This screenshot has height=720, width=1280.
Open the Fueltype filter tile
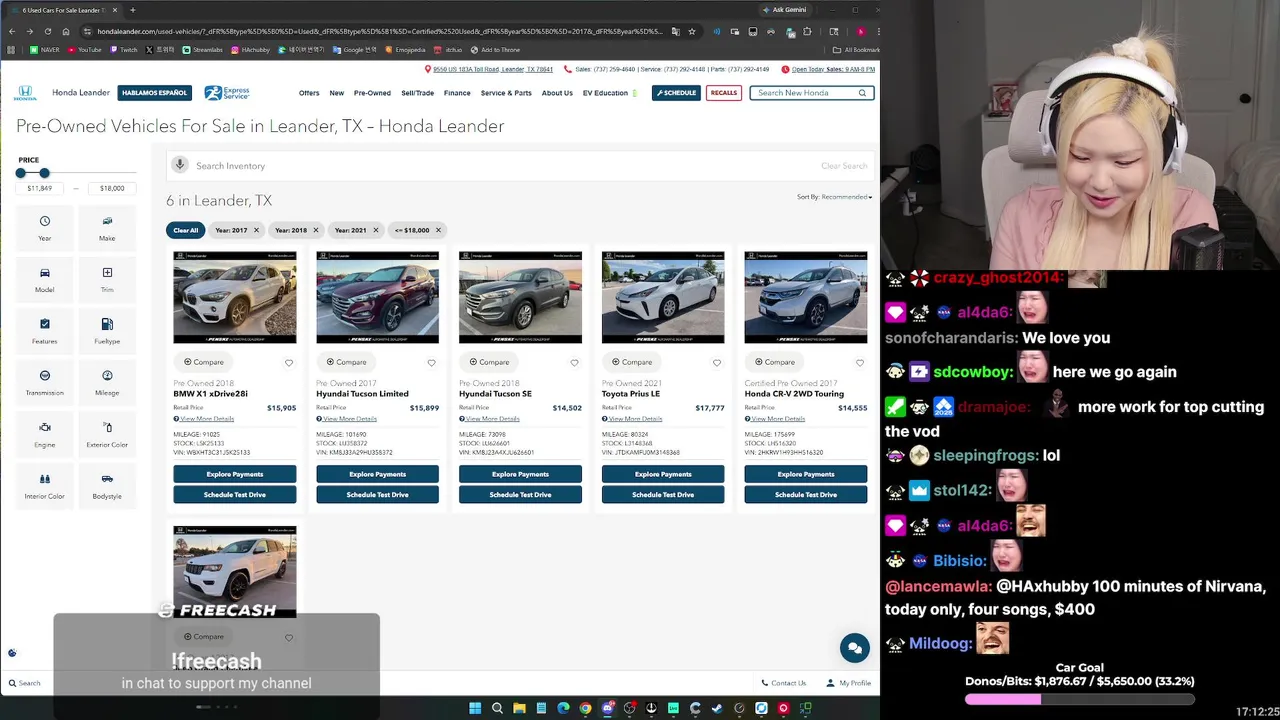107,331
